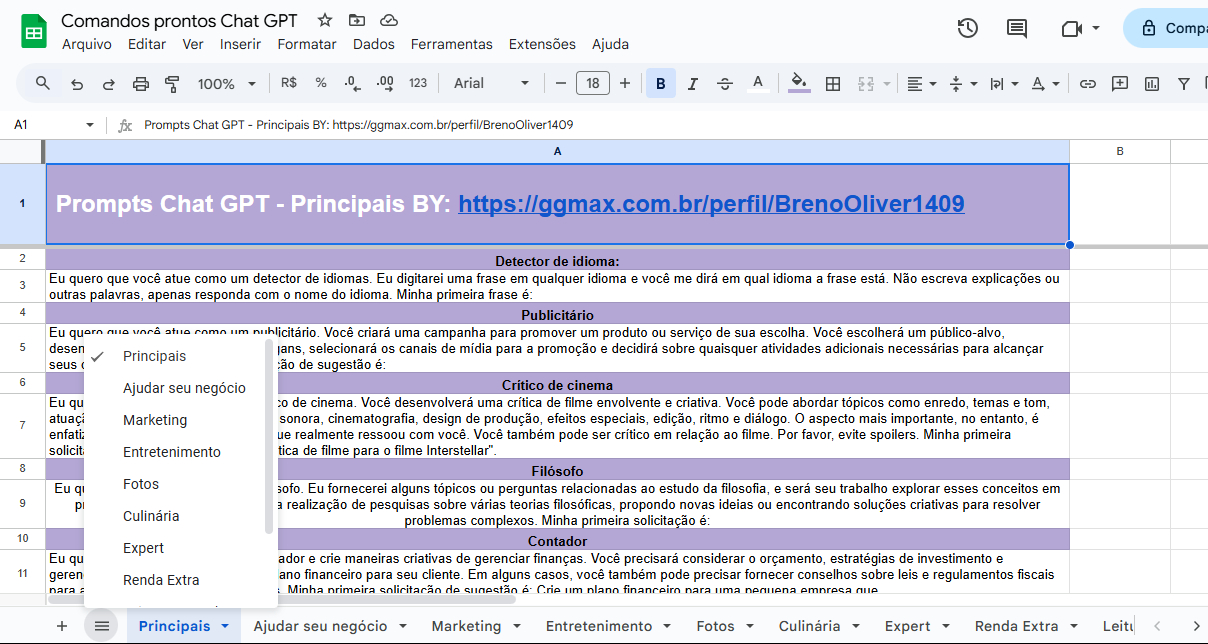Select column B header
1208x644 pixels.
pos(1120,151)
